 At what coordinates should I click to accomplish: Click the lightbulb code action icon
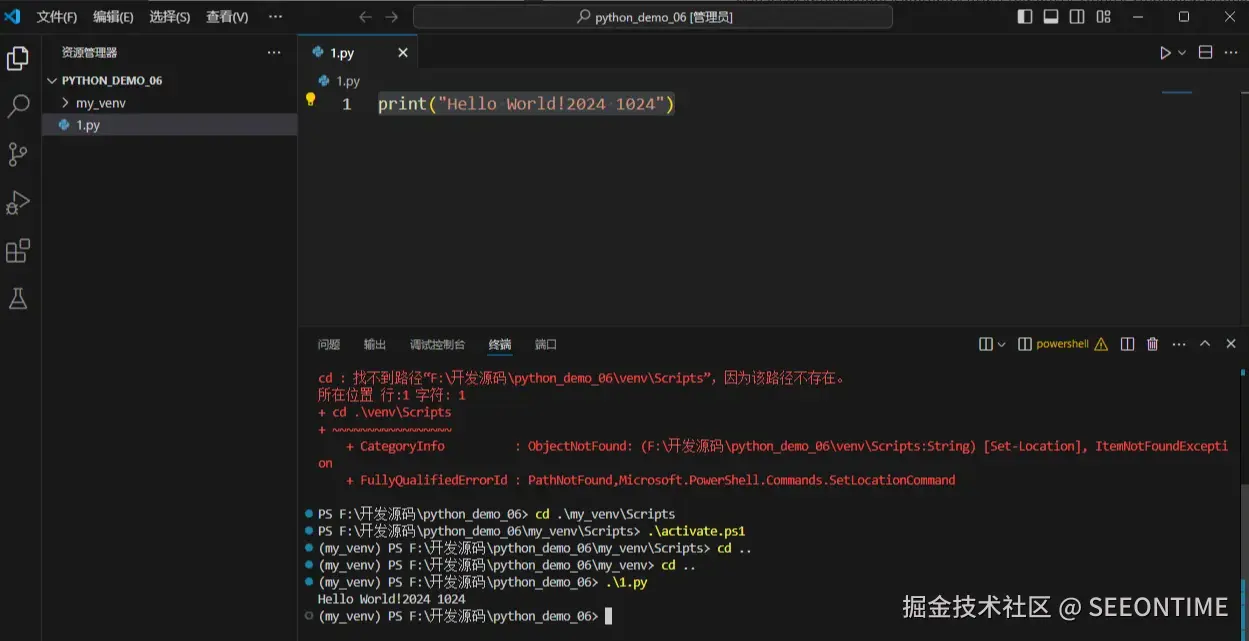click(310, 100)
